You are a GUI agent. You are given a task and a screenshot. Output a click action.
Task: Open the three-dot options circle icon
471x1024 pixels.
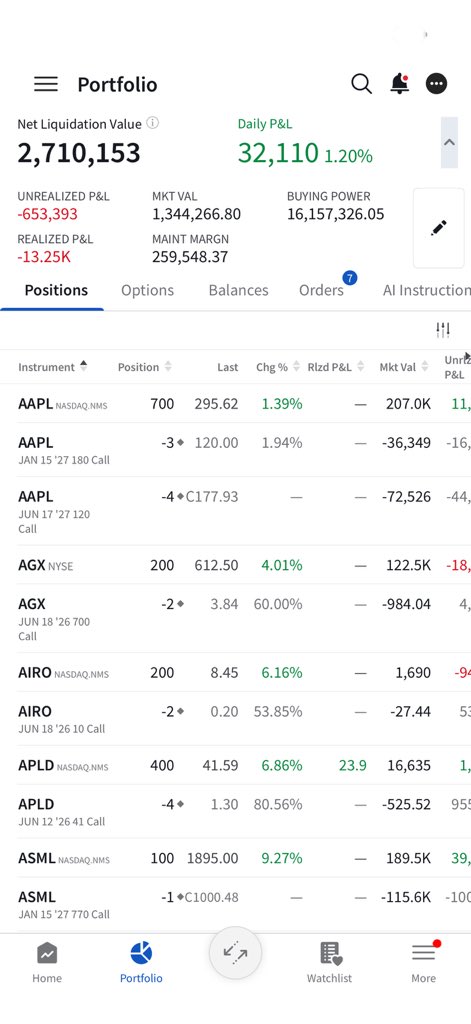436,84
